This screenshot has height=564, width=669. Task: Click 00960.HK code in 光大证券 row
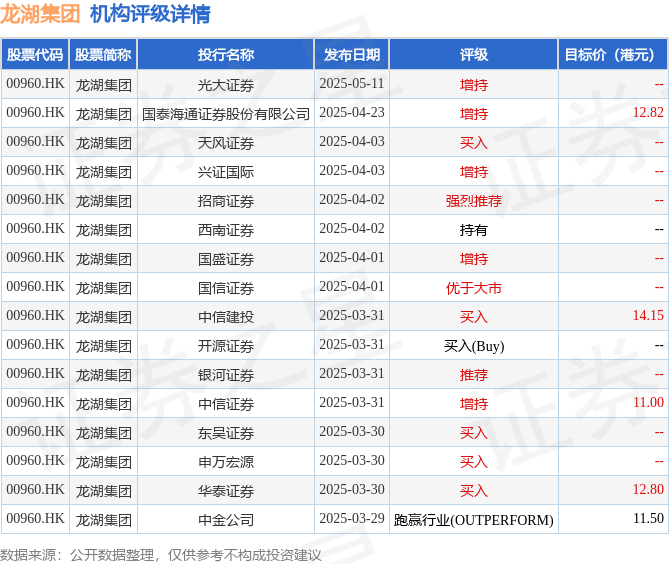click(x=35, y=84)
